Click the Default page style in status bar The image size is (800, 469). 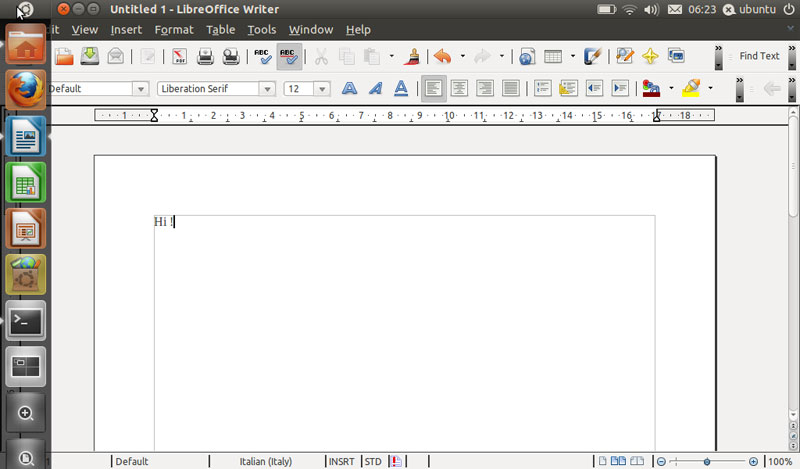click(132, 461)
